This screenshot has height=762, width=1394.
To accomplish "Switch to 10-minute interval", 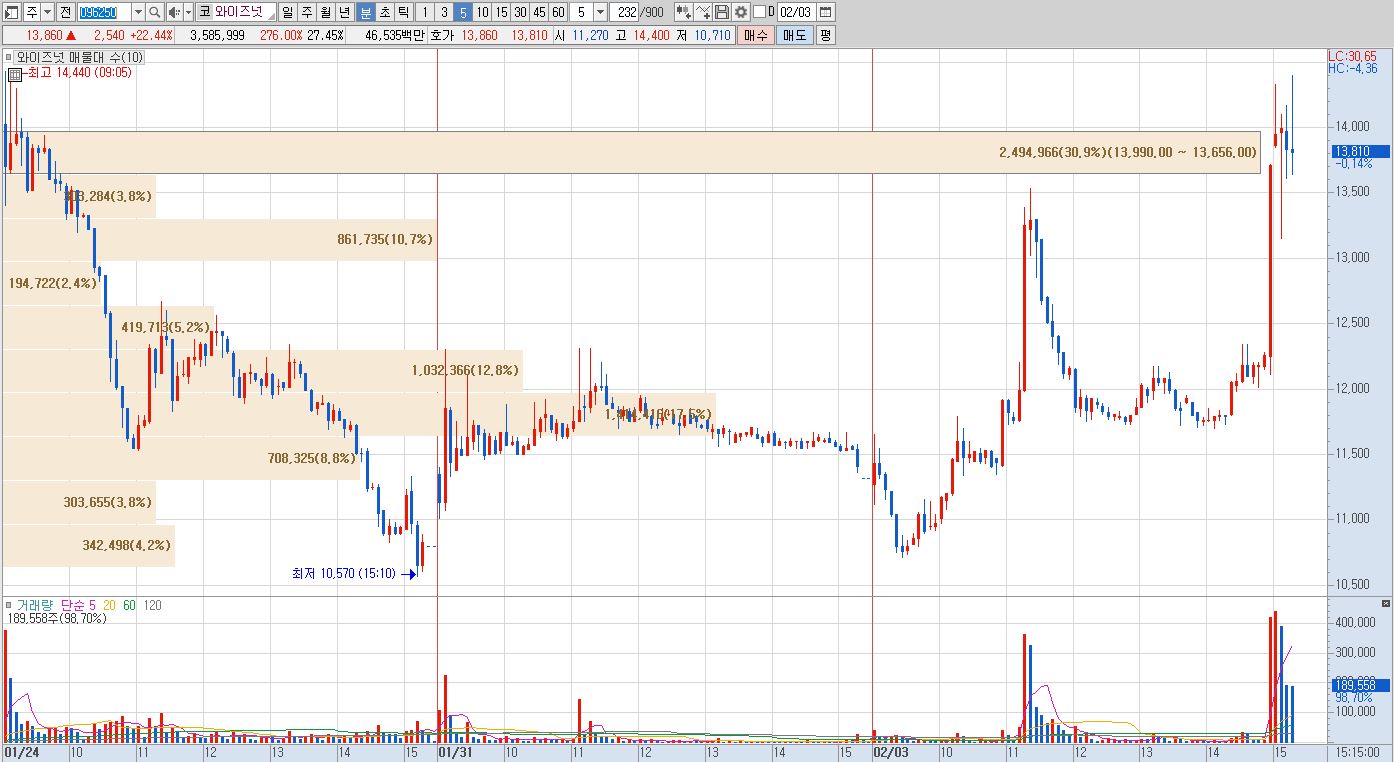I will pyautogui.click(x=482, y=12).
